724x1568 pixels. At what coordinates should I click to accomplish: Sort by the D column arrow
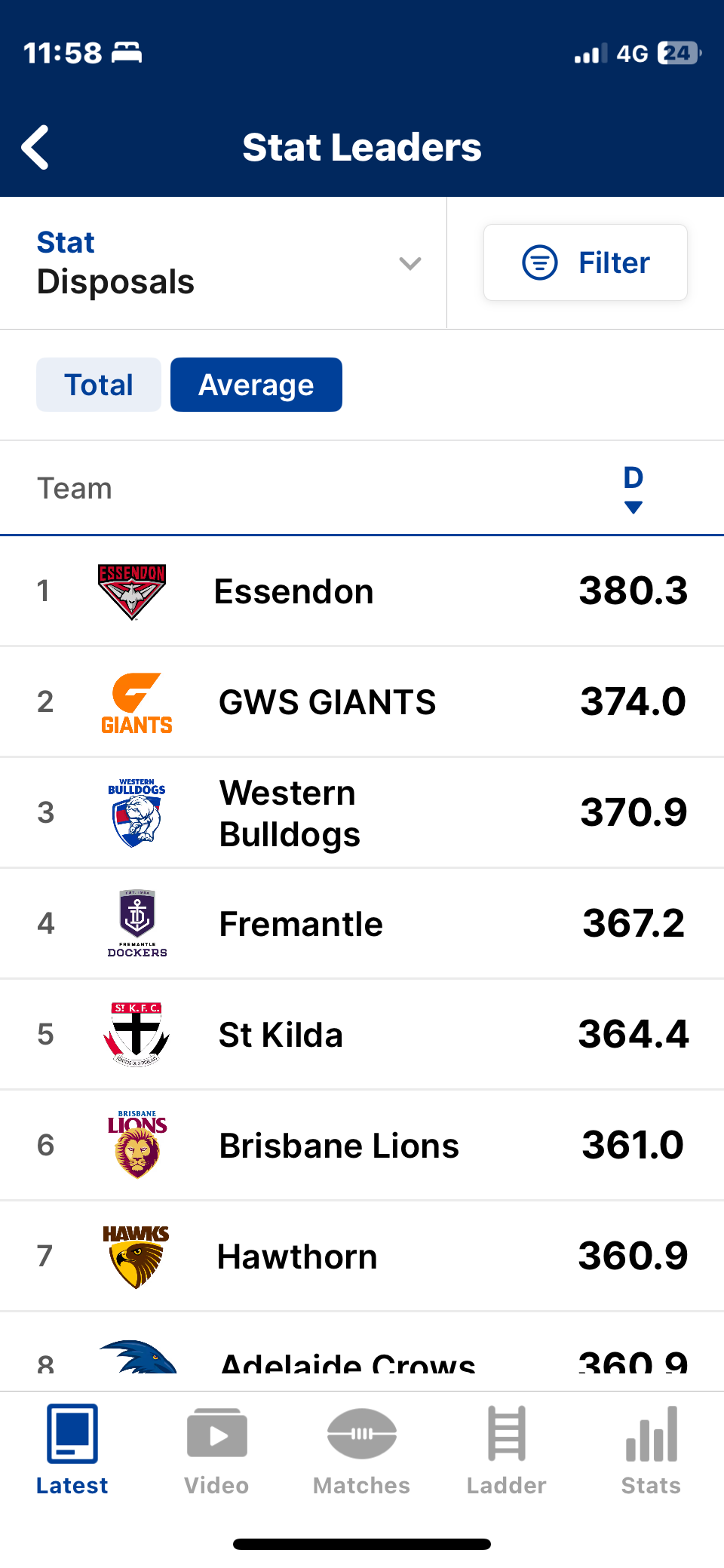pyautogui.click(x=633, y=508)
